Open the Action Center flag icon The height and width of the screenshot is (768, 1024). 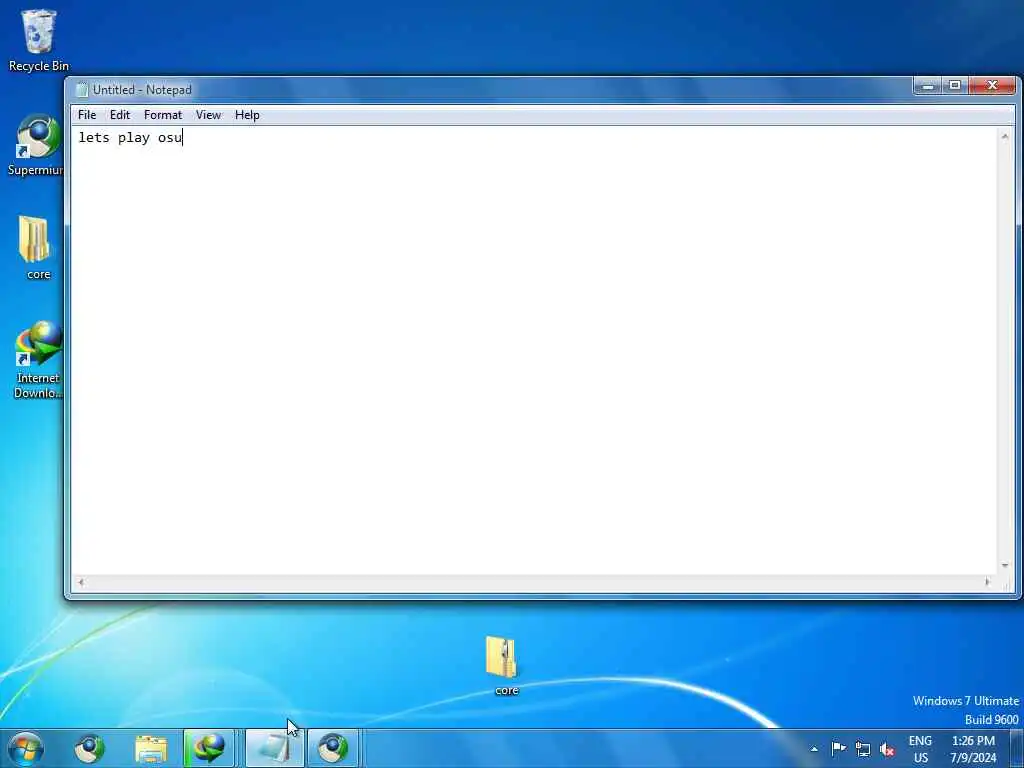[x=839, y=748]
